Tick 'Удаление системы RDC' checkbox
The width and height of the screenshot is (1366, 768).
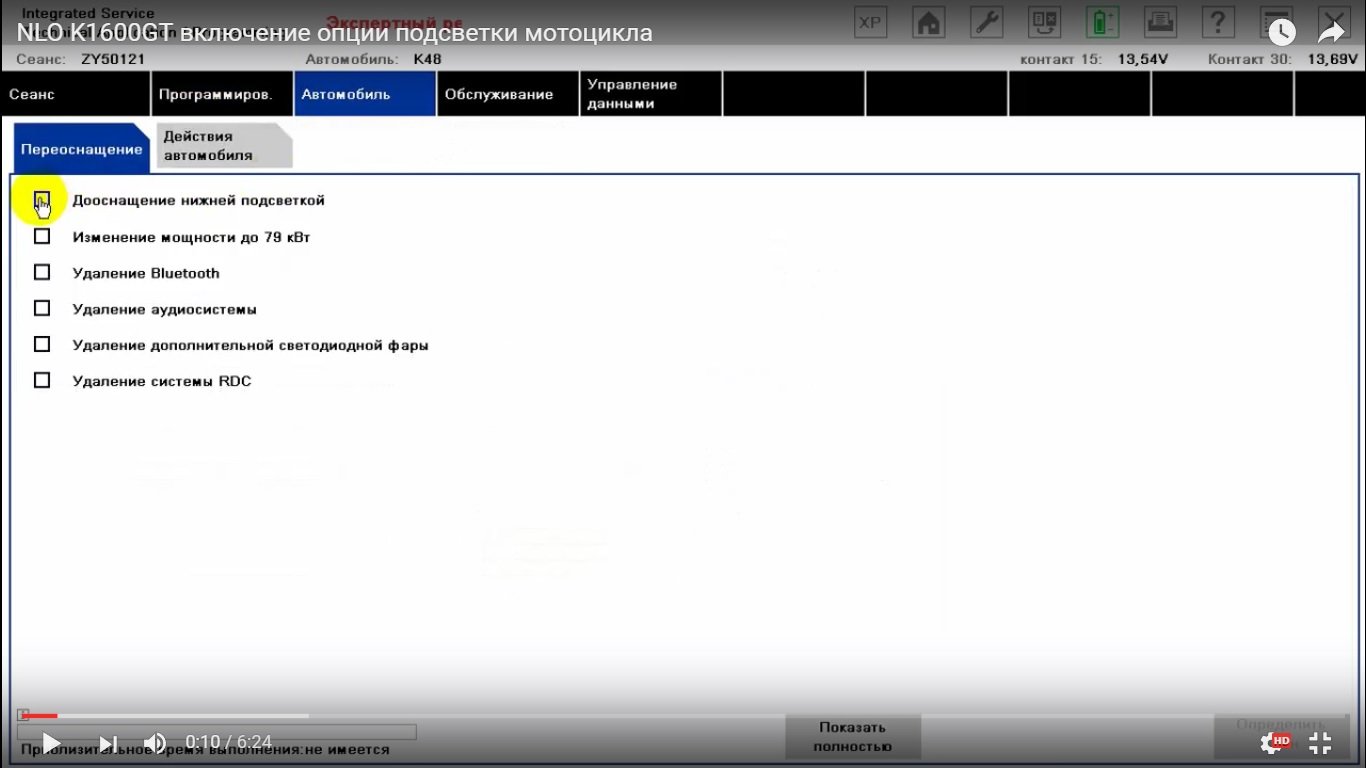[x=42, y=381]
